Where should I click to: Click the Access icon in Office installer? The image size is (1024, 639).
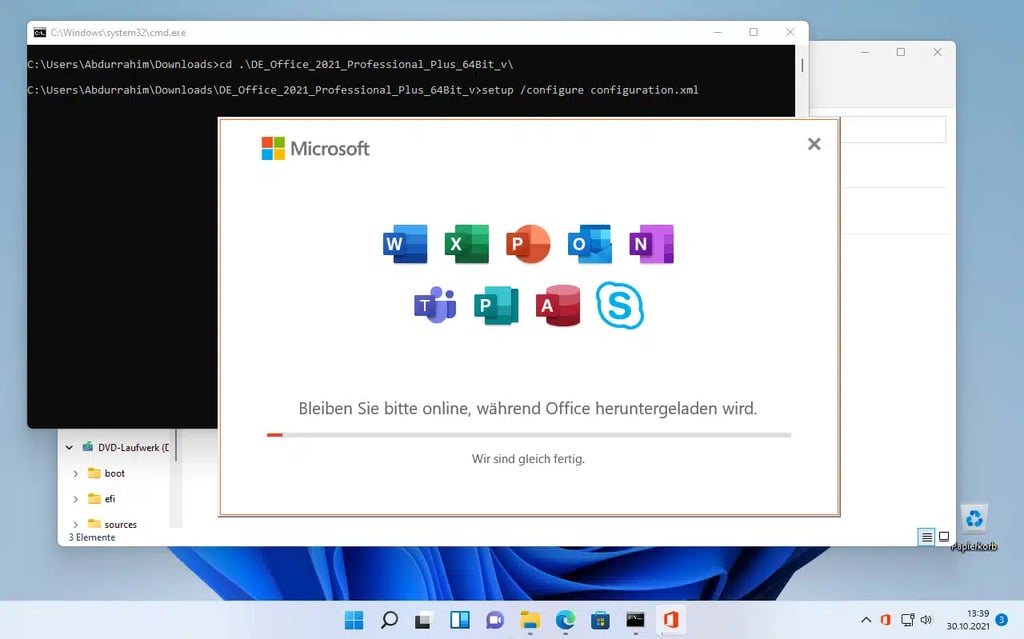[558, 304]
